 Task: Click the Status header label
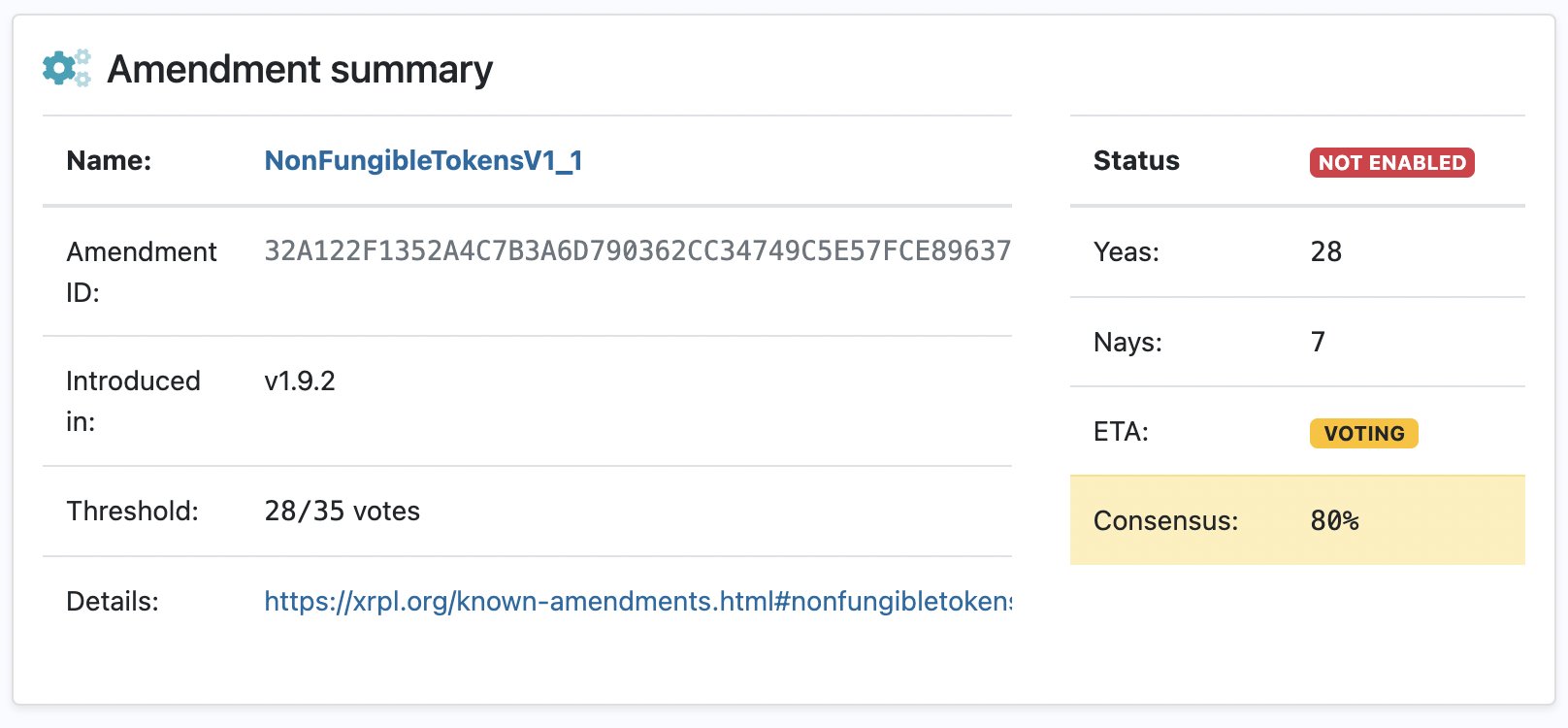click(1136, 161)
